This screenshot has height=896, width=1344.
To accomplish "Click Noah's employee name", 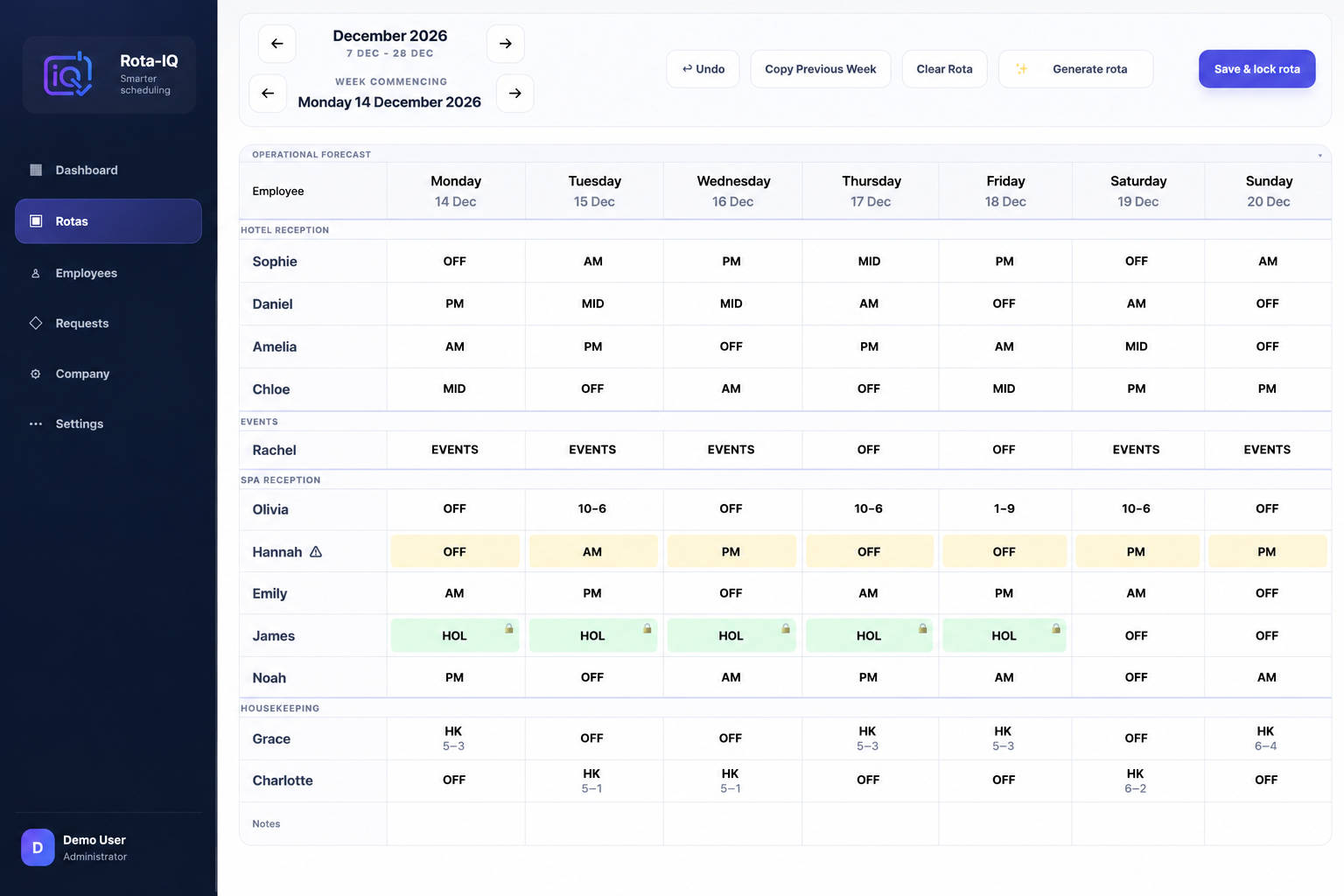I will click(269, 678).
